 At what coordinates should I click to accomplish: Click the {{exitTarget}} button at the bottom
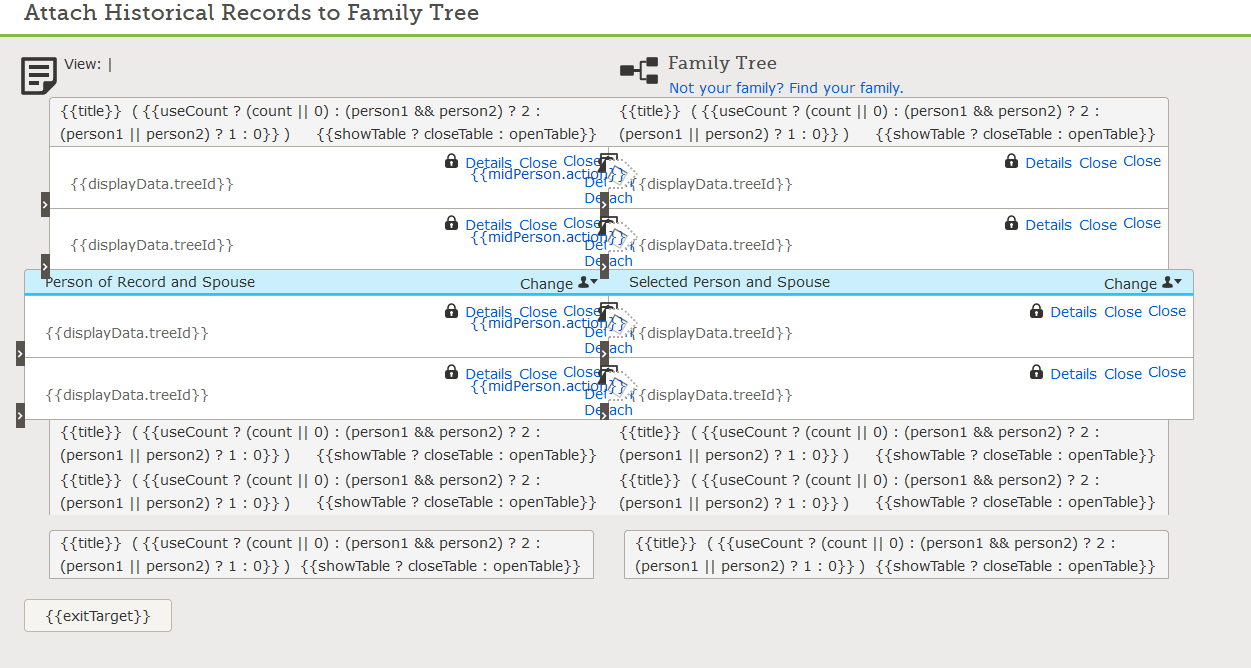click(98, 616)
